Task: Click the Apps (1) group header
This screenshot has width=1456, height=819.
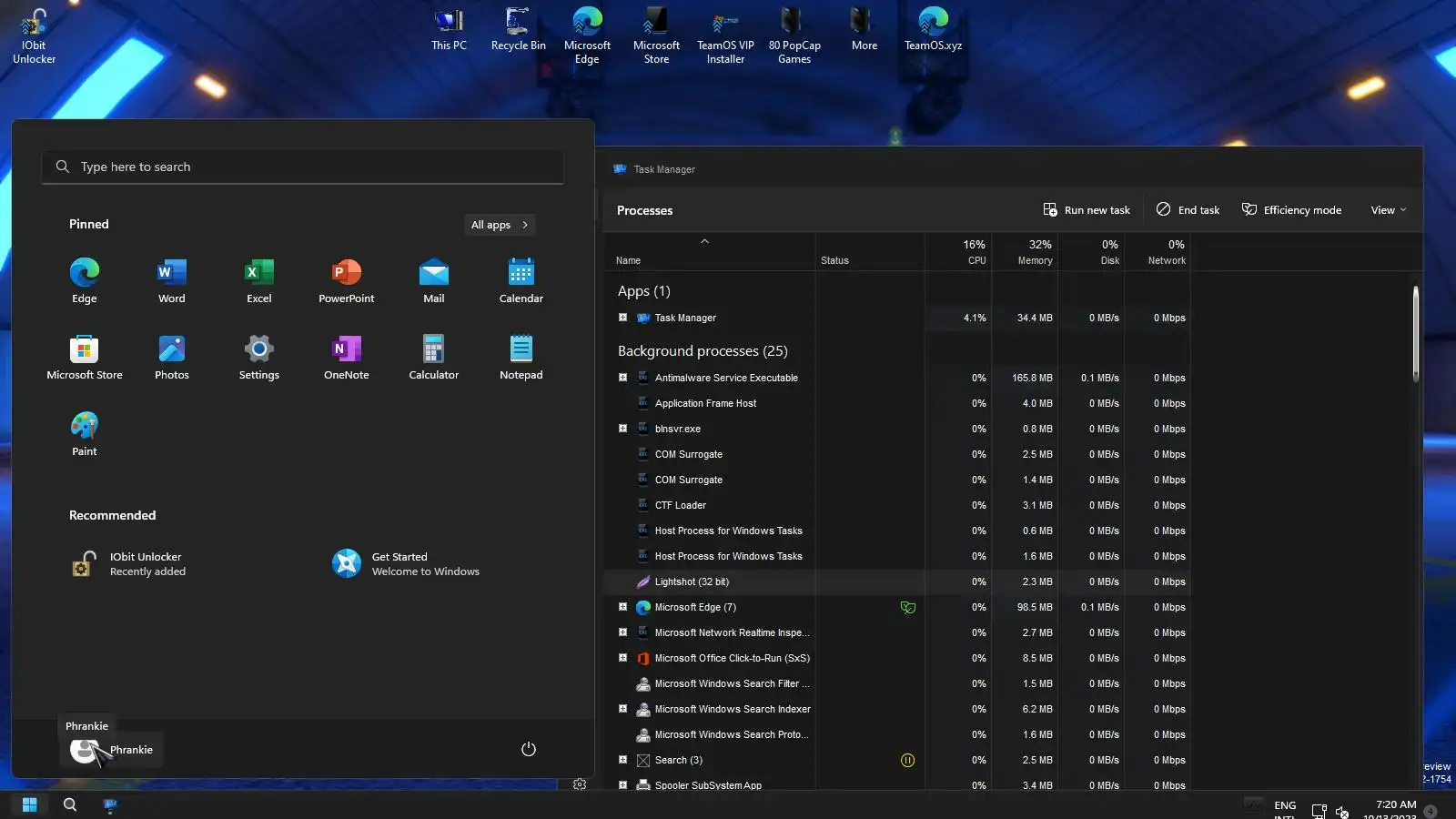Action: 643,291
